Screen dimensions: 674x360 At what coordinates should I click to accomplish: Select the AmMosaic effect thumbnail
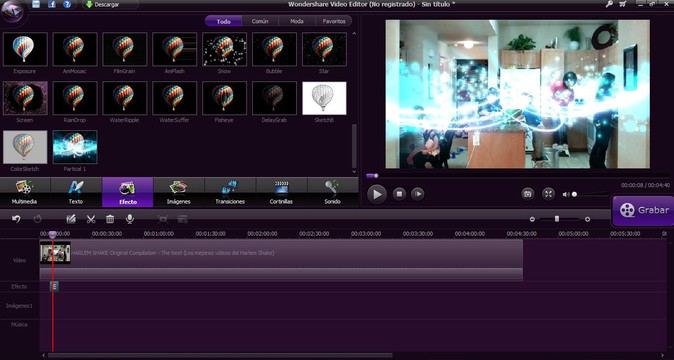[75, 49]
